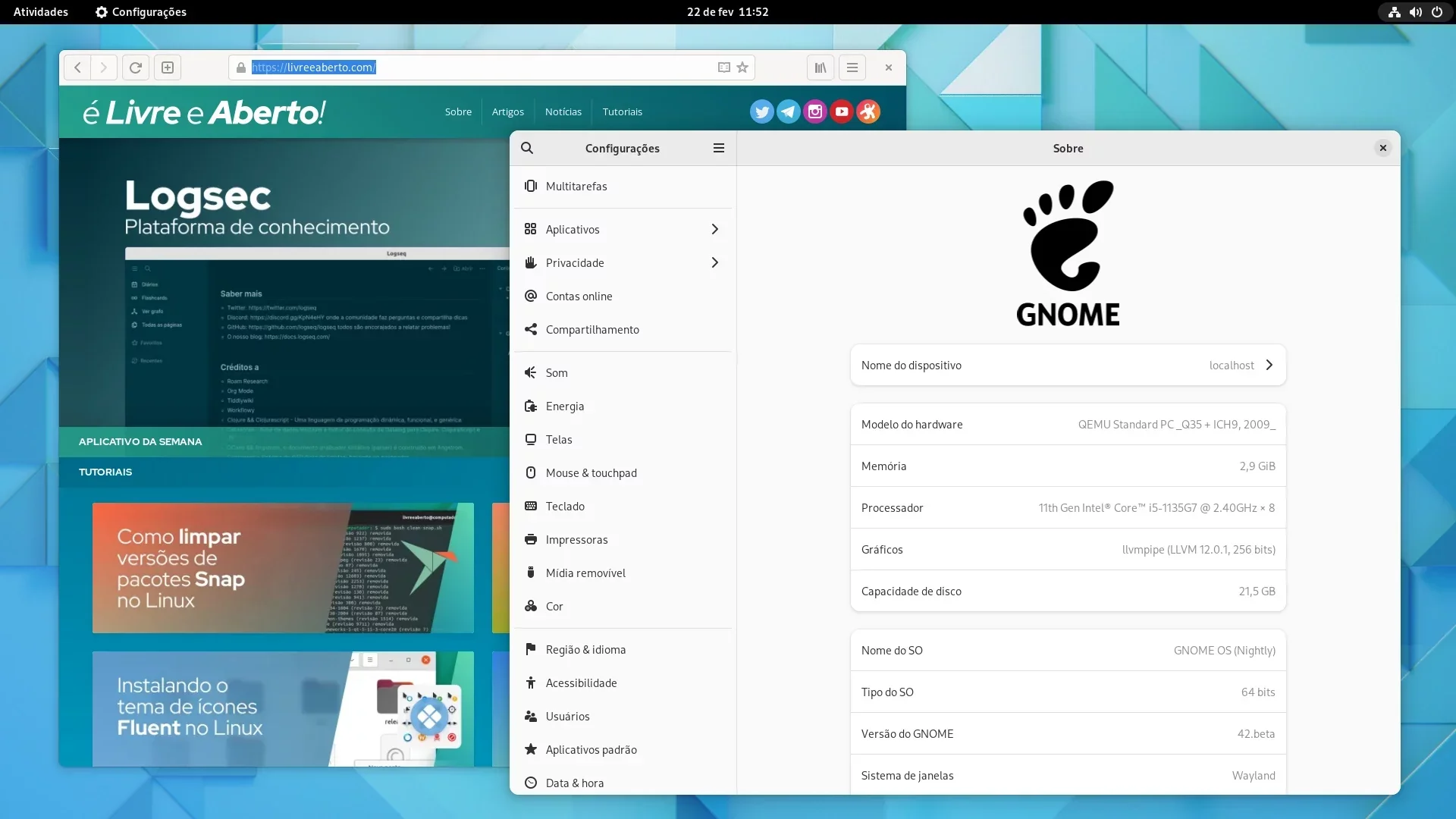Image resolution: width=1456 pixels, height=819 pixels.
Task: Reload the livreeaberto.com page
Action: click(136, 67)
